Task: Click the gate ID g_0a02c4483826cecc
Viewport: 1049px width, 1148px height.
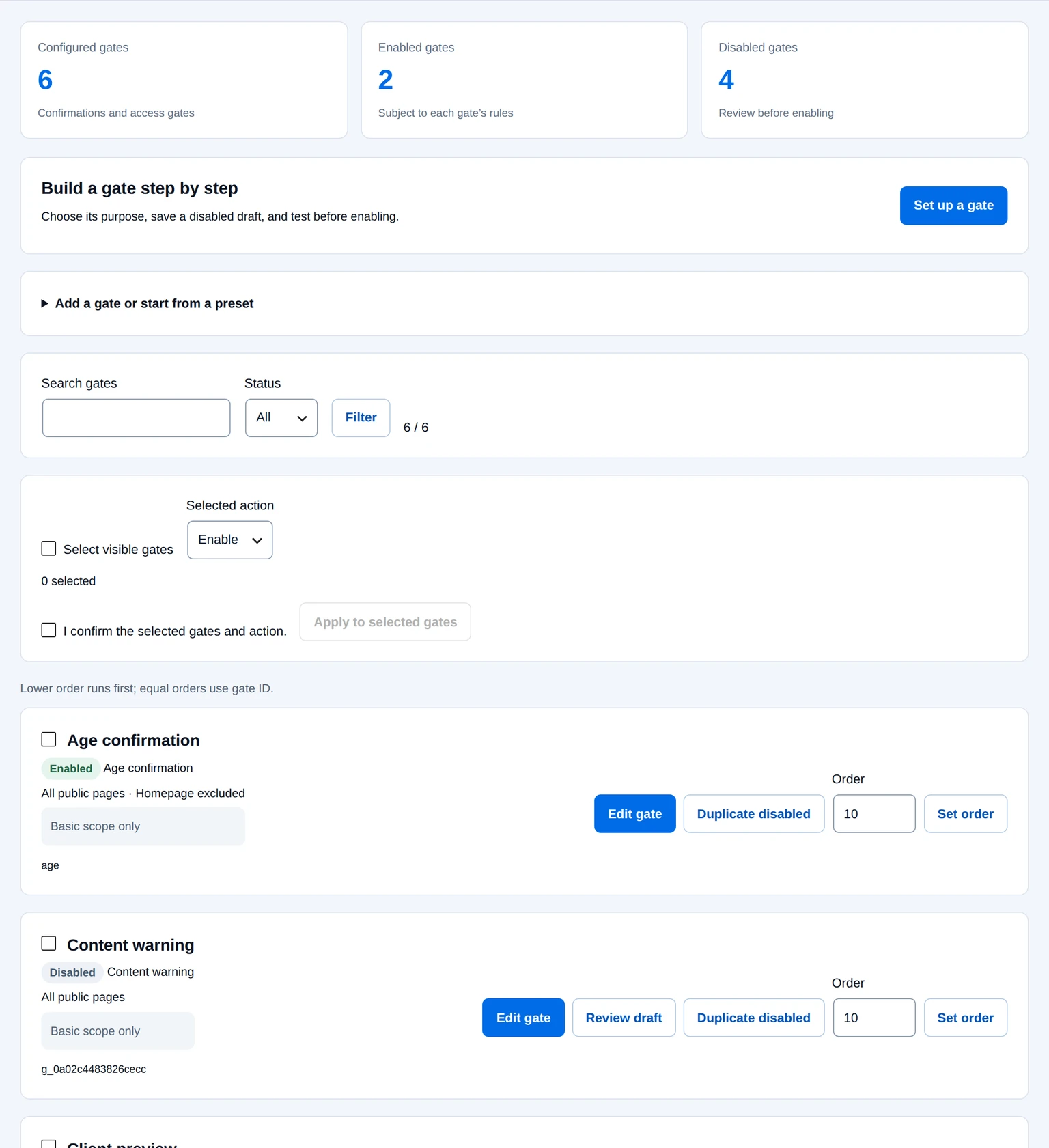Action: [x=94, y=1069]
